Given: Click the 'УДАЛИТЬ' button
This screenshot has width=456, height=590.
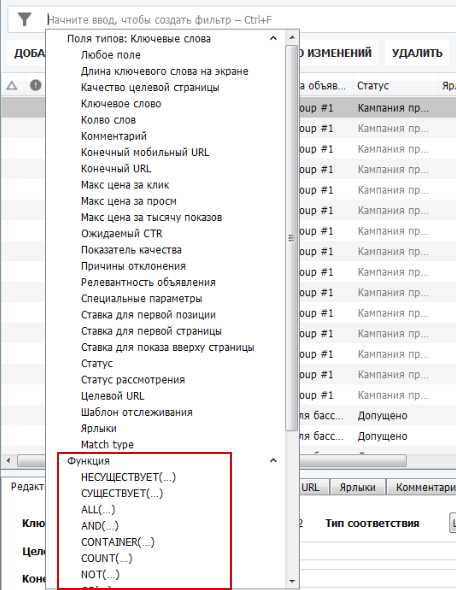Looking at the screenshot, I should tap(417, 53).
